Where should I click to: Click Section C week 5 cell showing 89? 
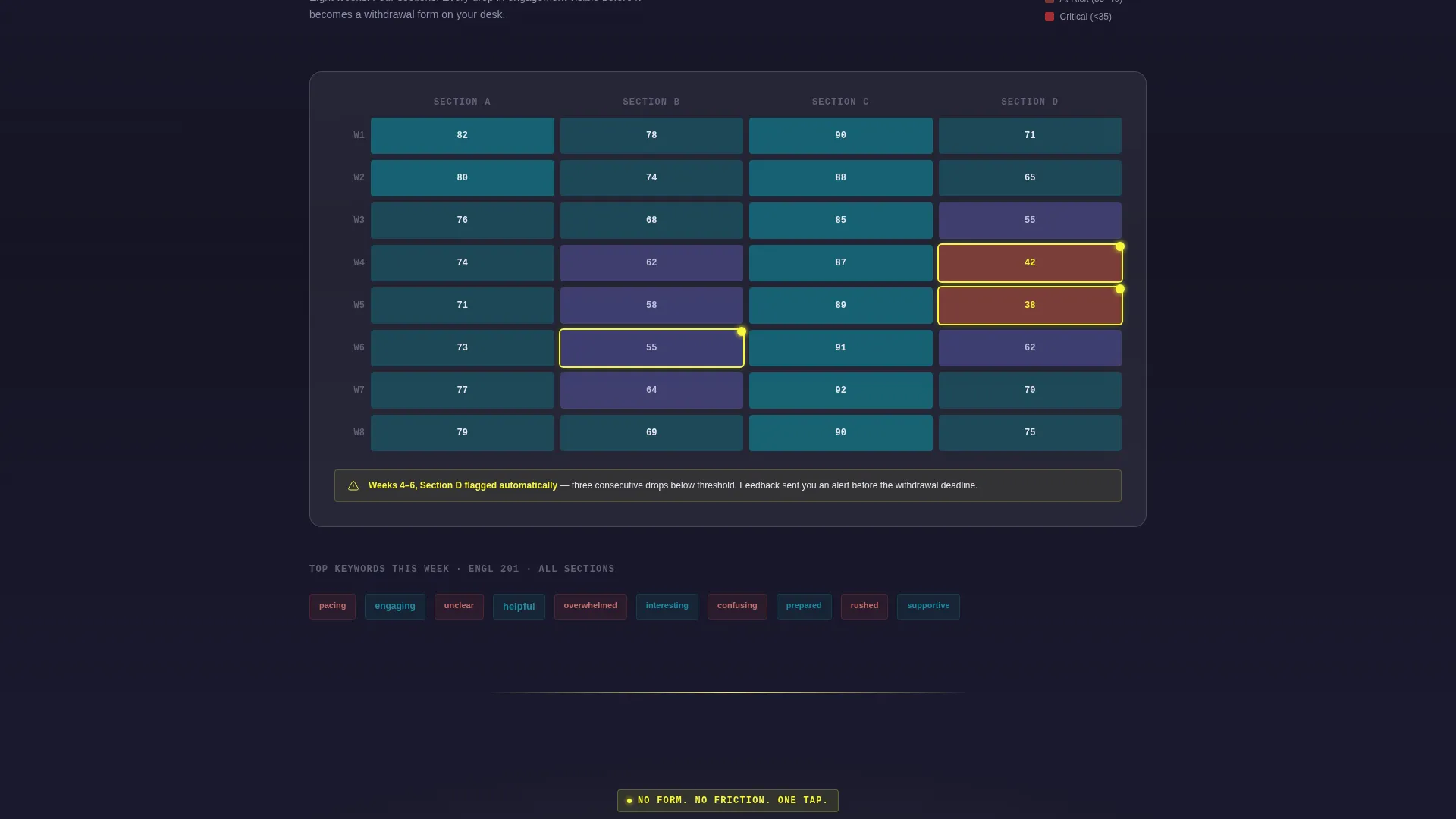tap(841, 306)
